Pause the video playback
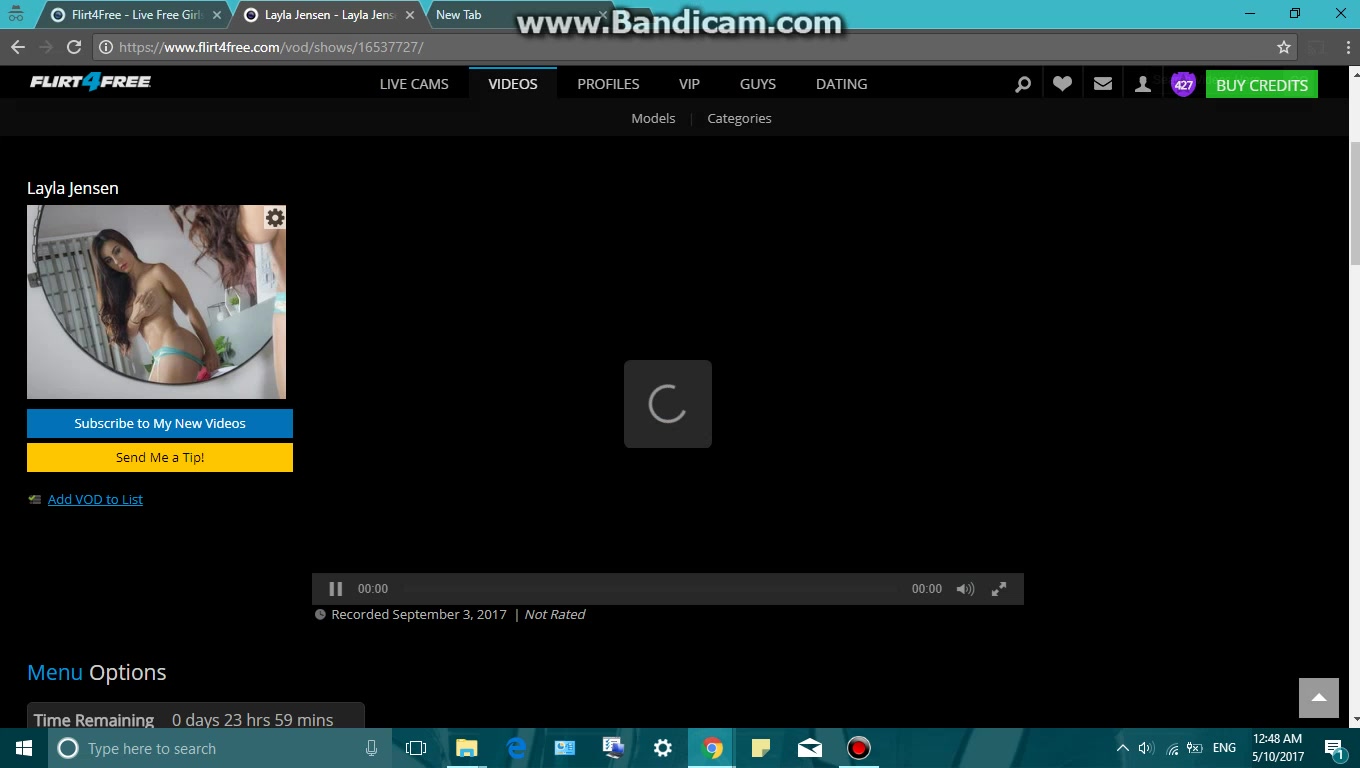Viewport: 1360px width, 768px height. click(x=336, y=589)
